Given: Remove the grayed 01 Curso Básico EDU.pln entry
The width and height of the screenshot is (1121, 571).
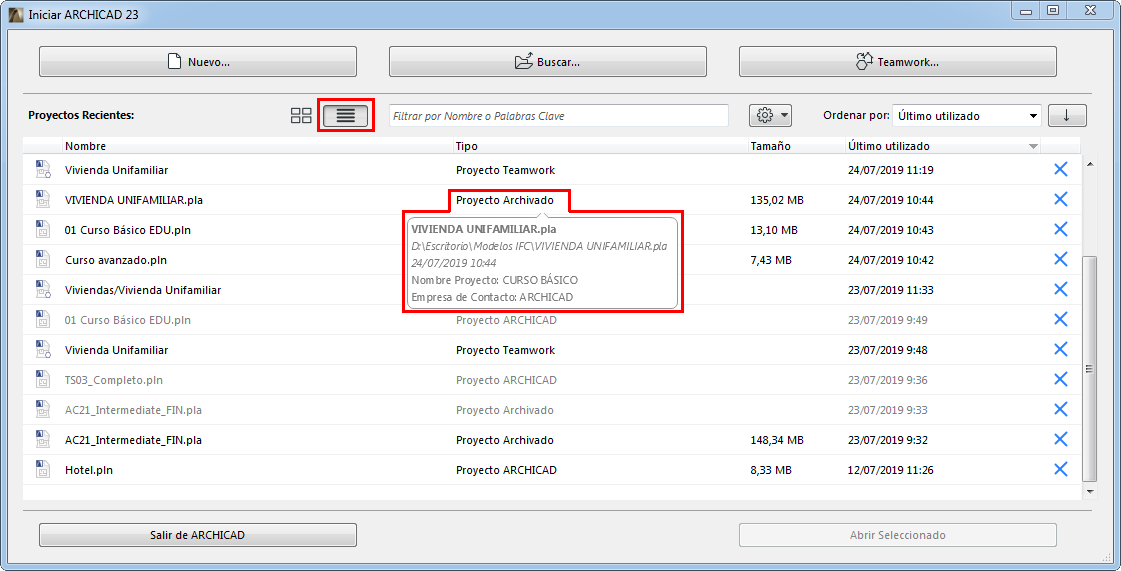Looking at the screenshot, I should tap(1060, 319).
